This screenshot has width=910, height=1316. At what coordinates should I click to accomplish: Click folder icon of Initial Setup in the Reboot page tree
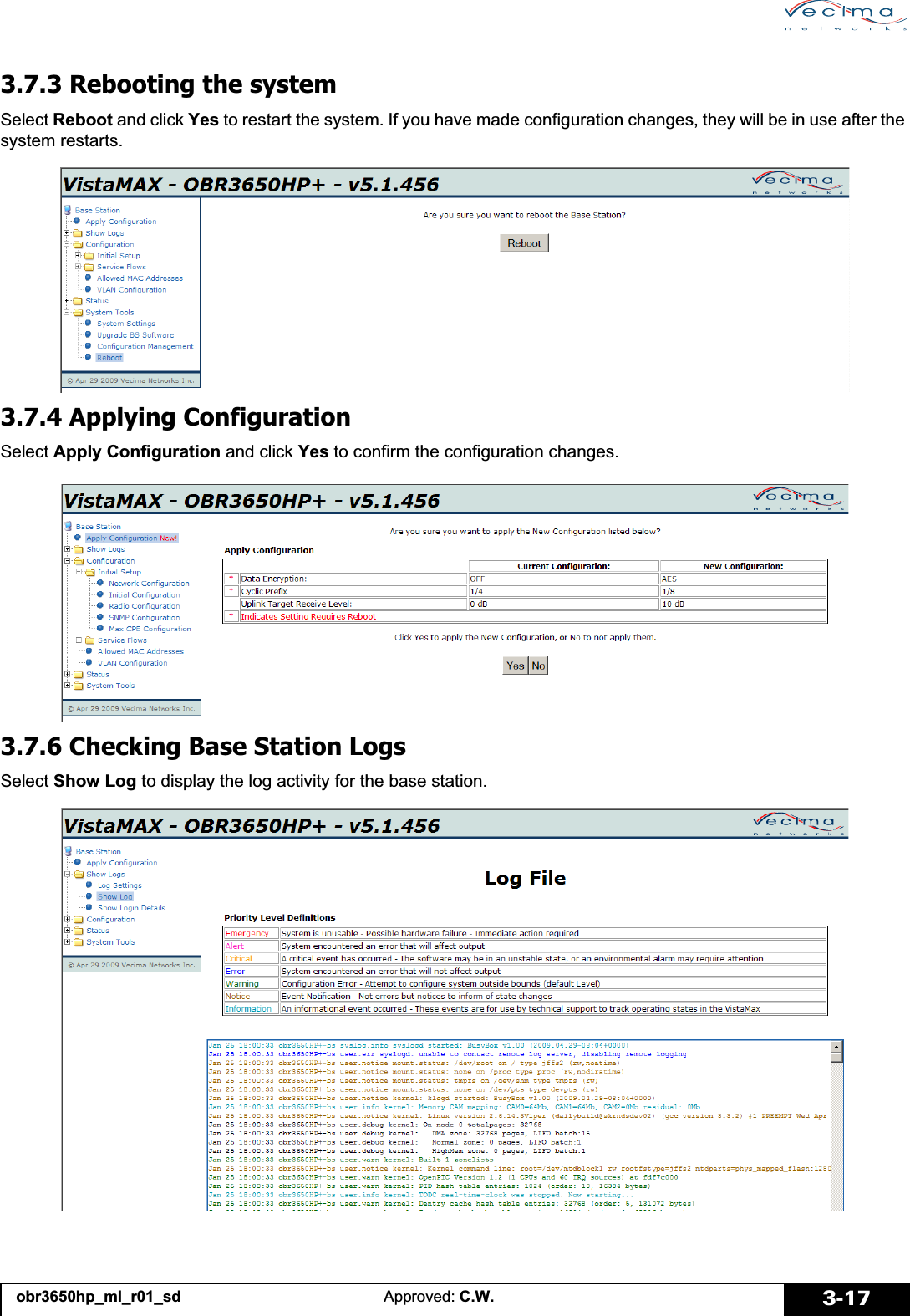89,256
